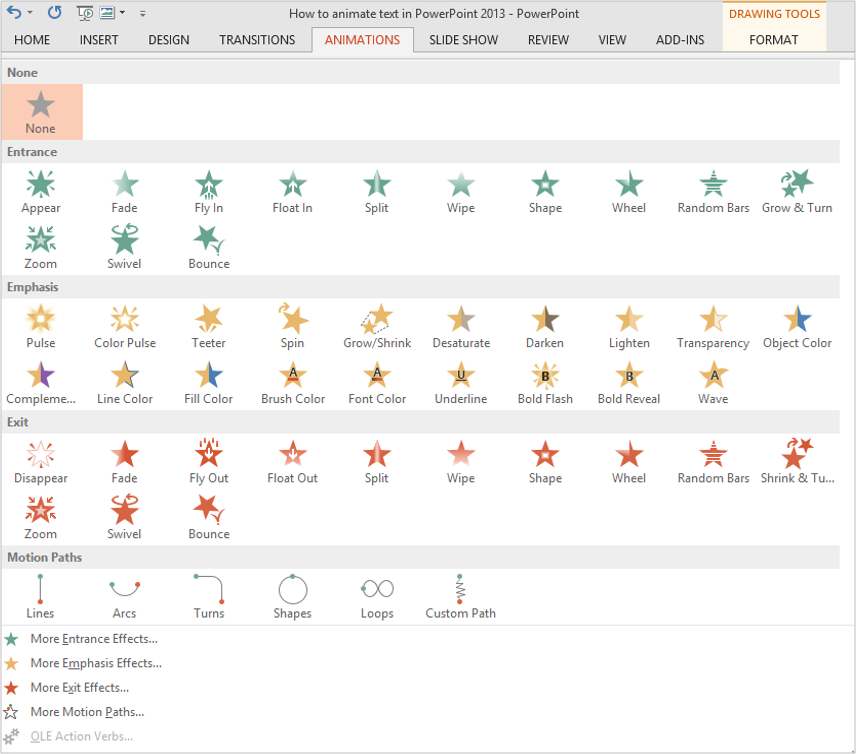Viewport: 856px width, 754px height.
Task: Choose the Spin emphasis animation
Action: tap(292, 327)
